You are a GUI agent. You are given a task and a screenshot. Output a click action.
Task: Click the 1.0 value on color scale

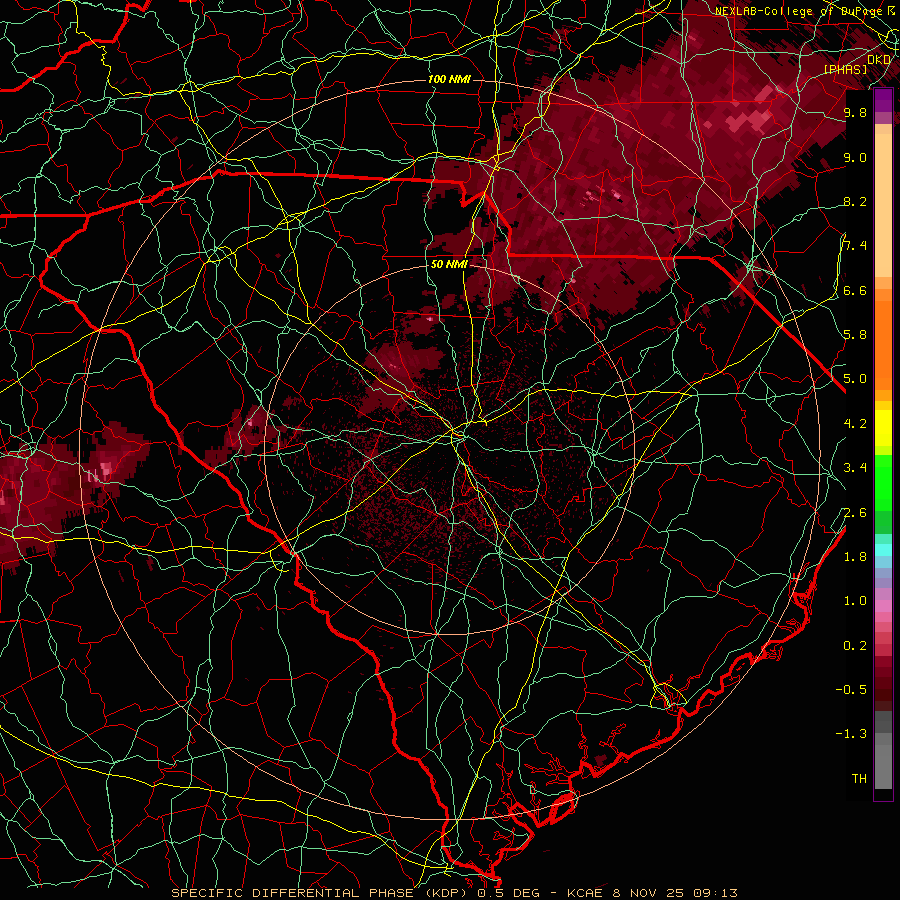pos(855,600)
